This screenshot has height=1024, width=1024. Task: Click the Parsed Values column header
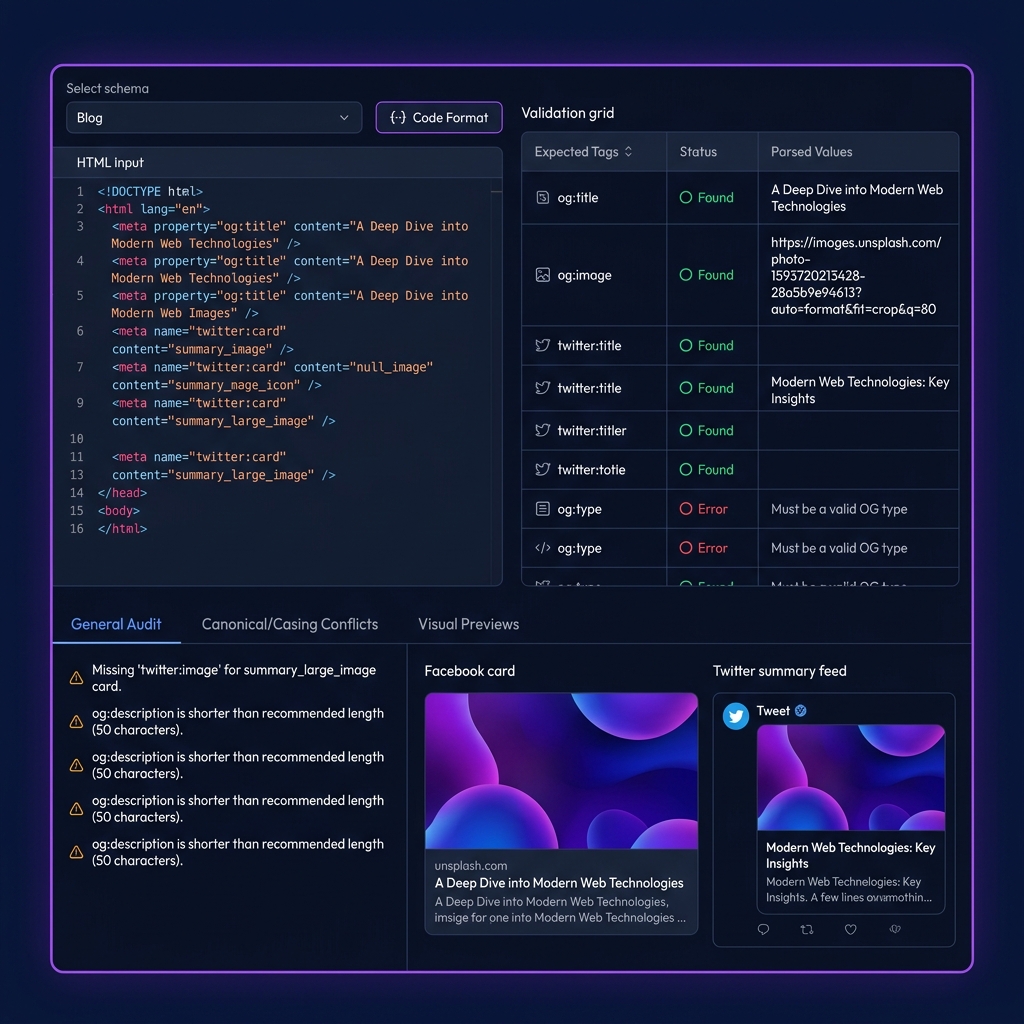click(811, 152)
